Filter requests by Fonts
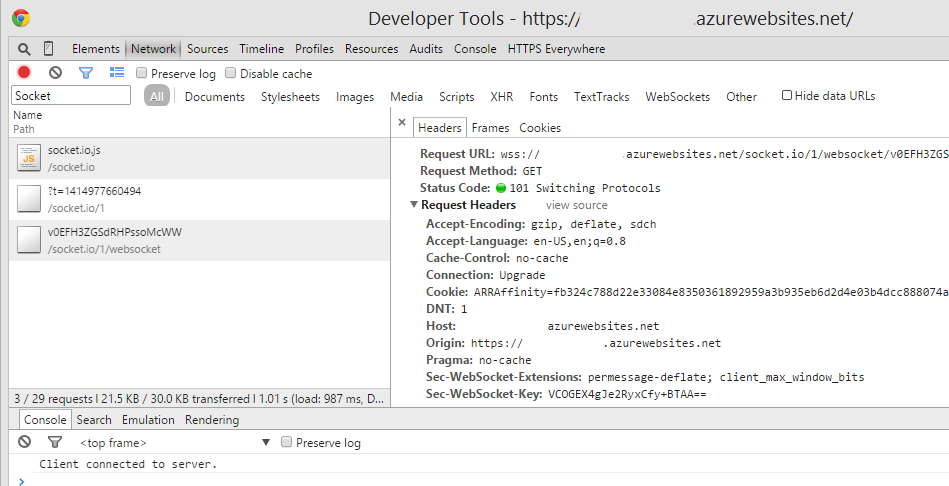 543,97
